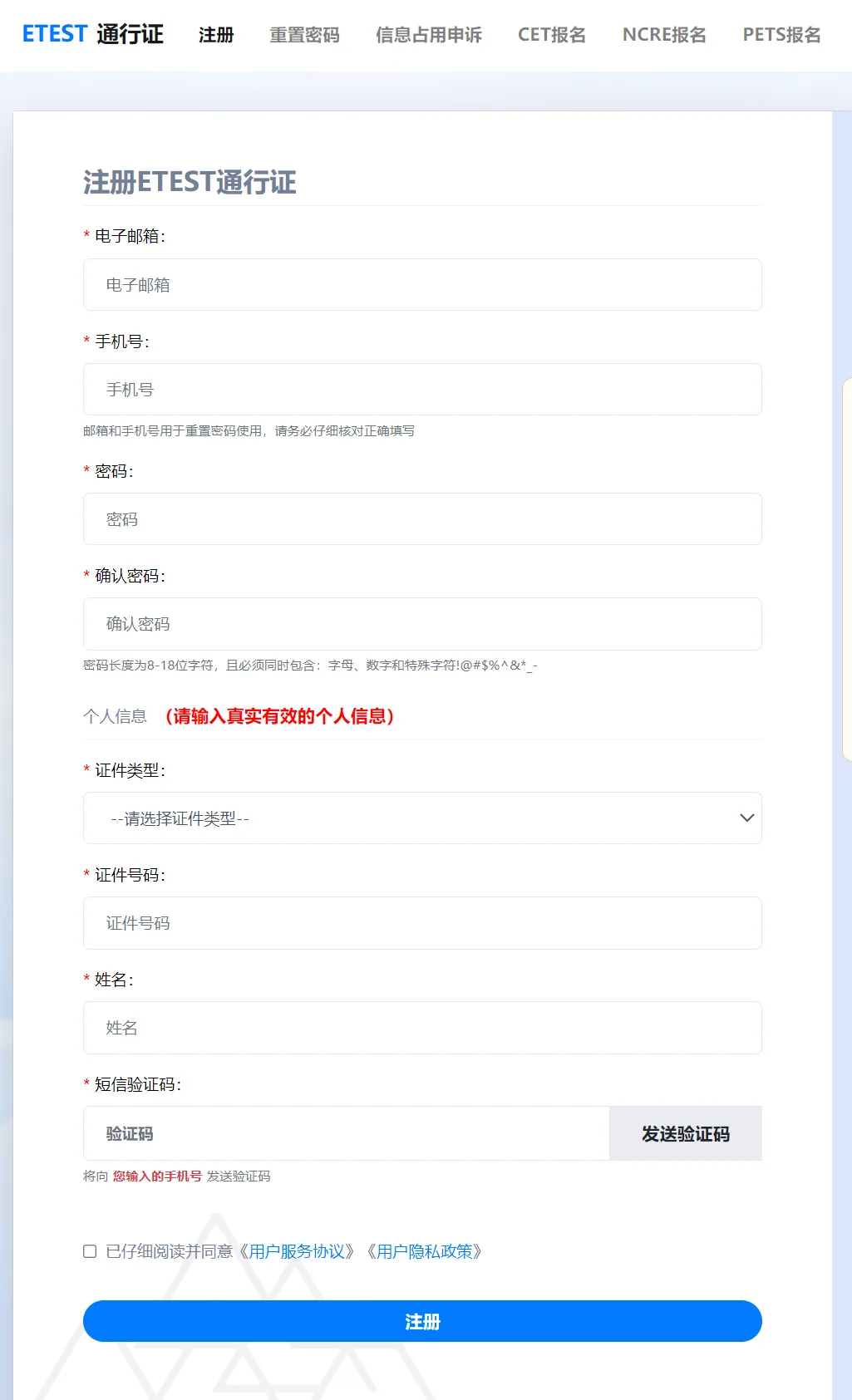
Task: Open the 重置密码 tab
Action: (x=304, y=35)
